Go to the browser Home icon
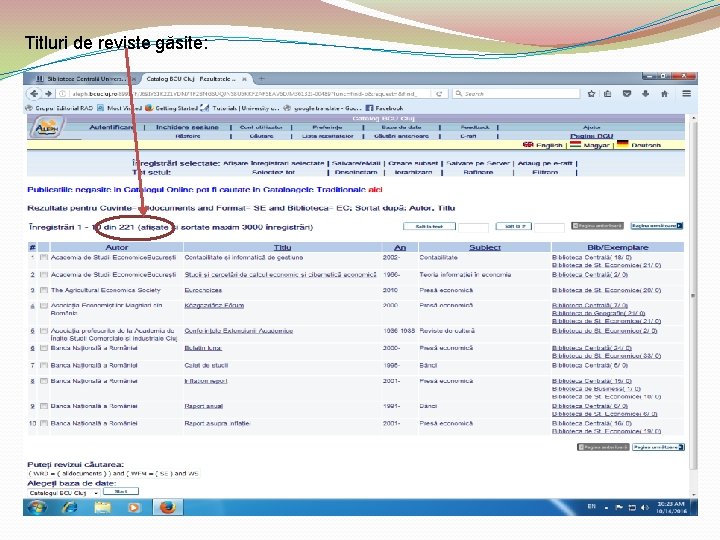 [664, 94]
